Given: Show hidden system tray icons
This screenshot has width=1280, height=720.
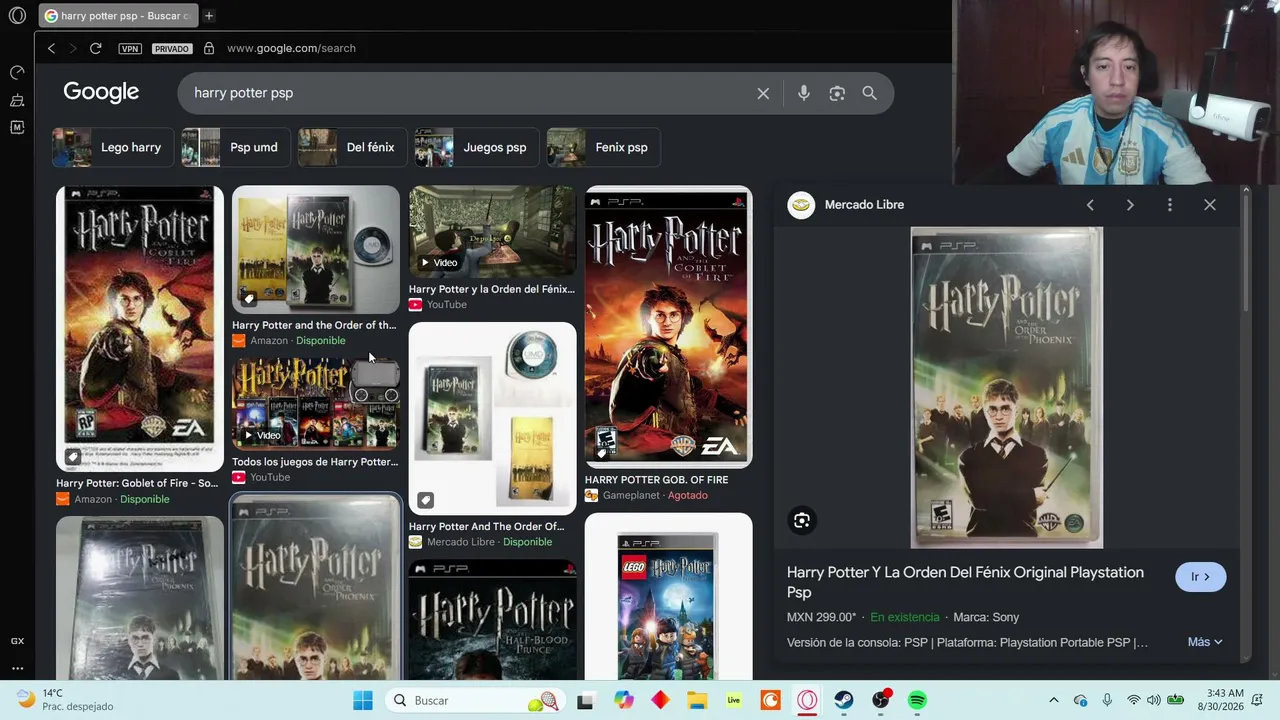Looking at the screenshot, I should (1053, 700).
